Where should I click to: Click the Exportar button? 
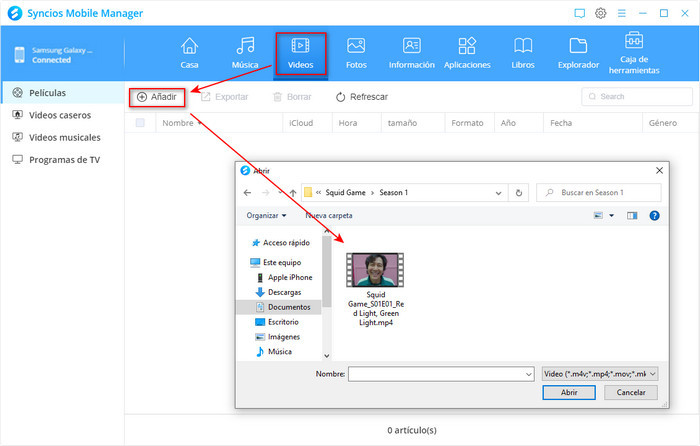point(225,97)
